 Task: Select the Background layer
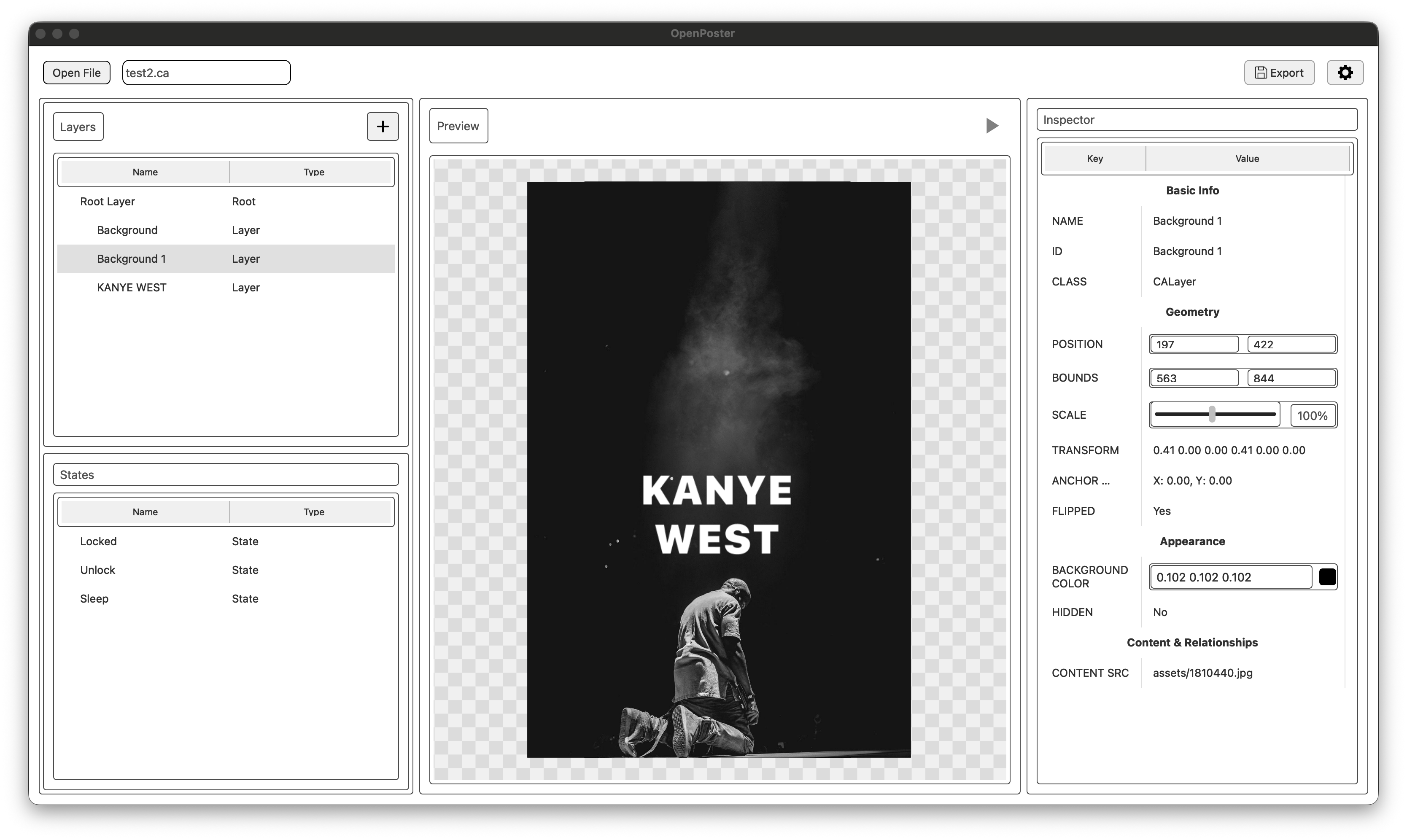(x=127, y=230)
